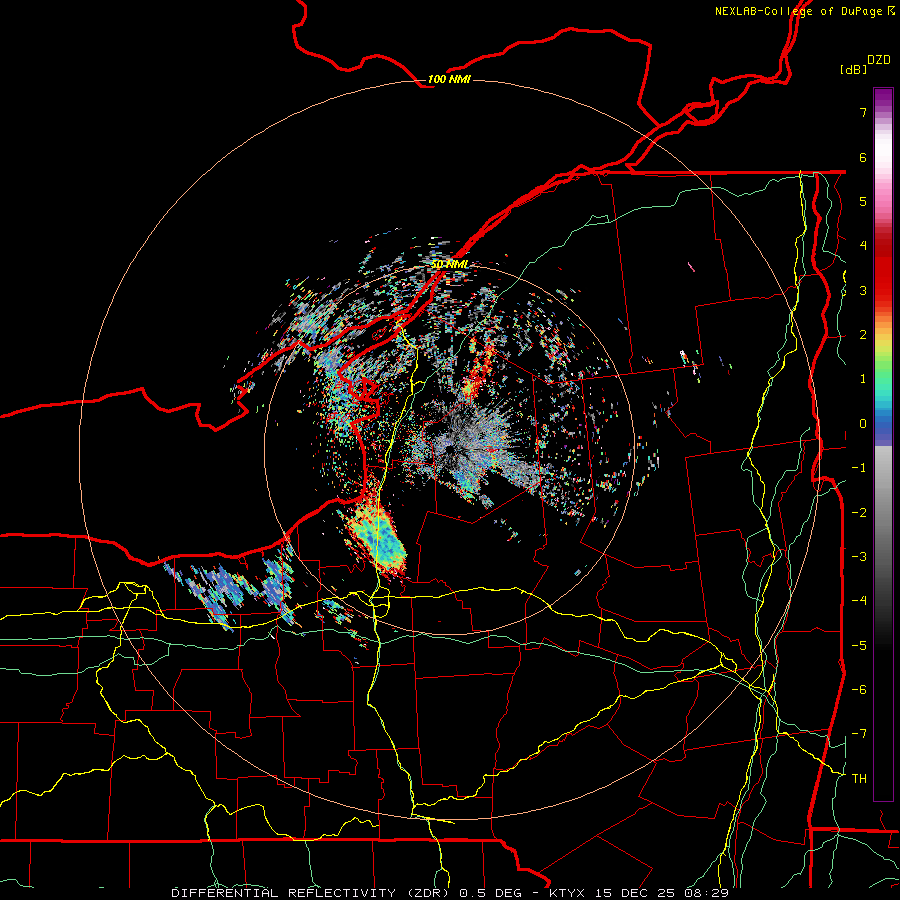Click the "15 DEC 25" date text

tap(635, 893)
